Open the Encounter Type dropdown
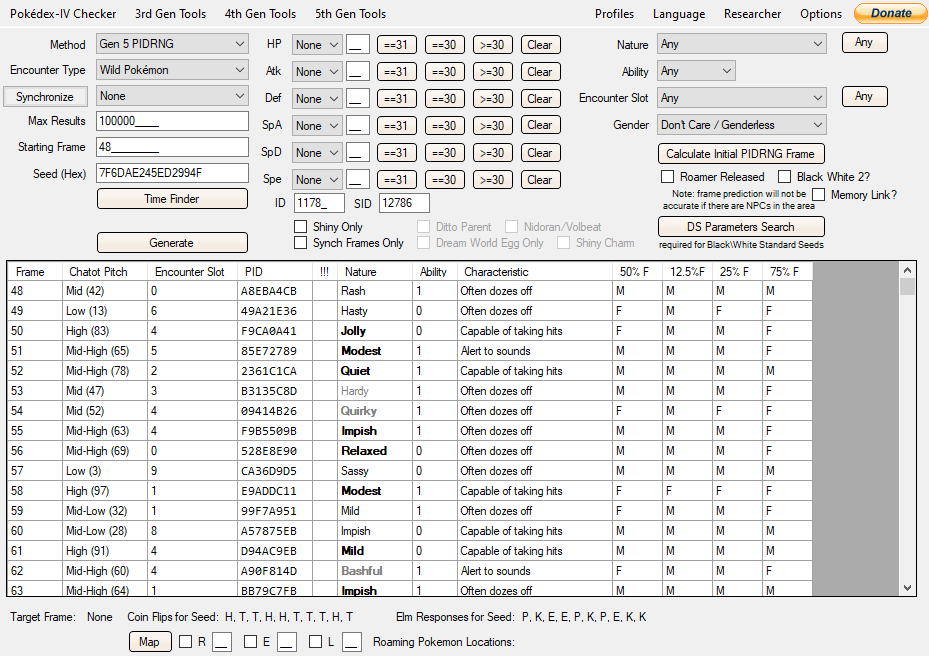The width and height of the screenshot is (929, 656). click(x=172, y=70)
